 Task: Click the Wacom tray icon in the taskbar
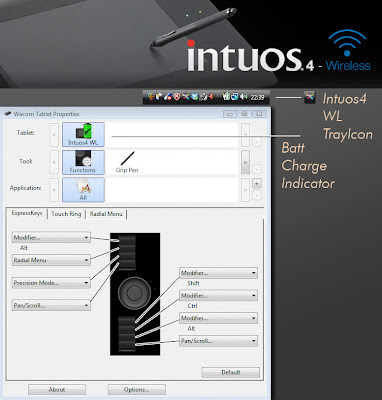click(186, 97)
